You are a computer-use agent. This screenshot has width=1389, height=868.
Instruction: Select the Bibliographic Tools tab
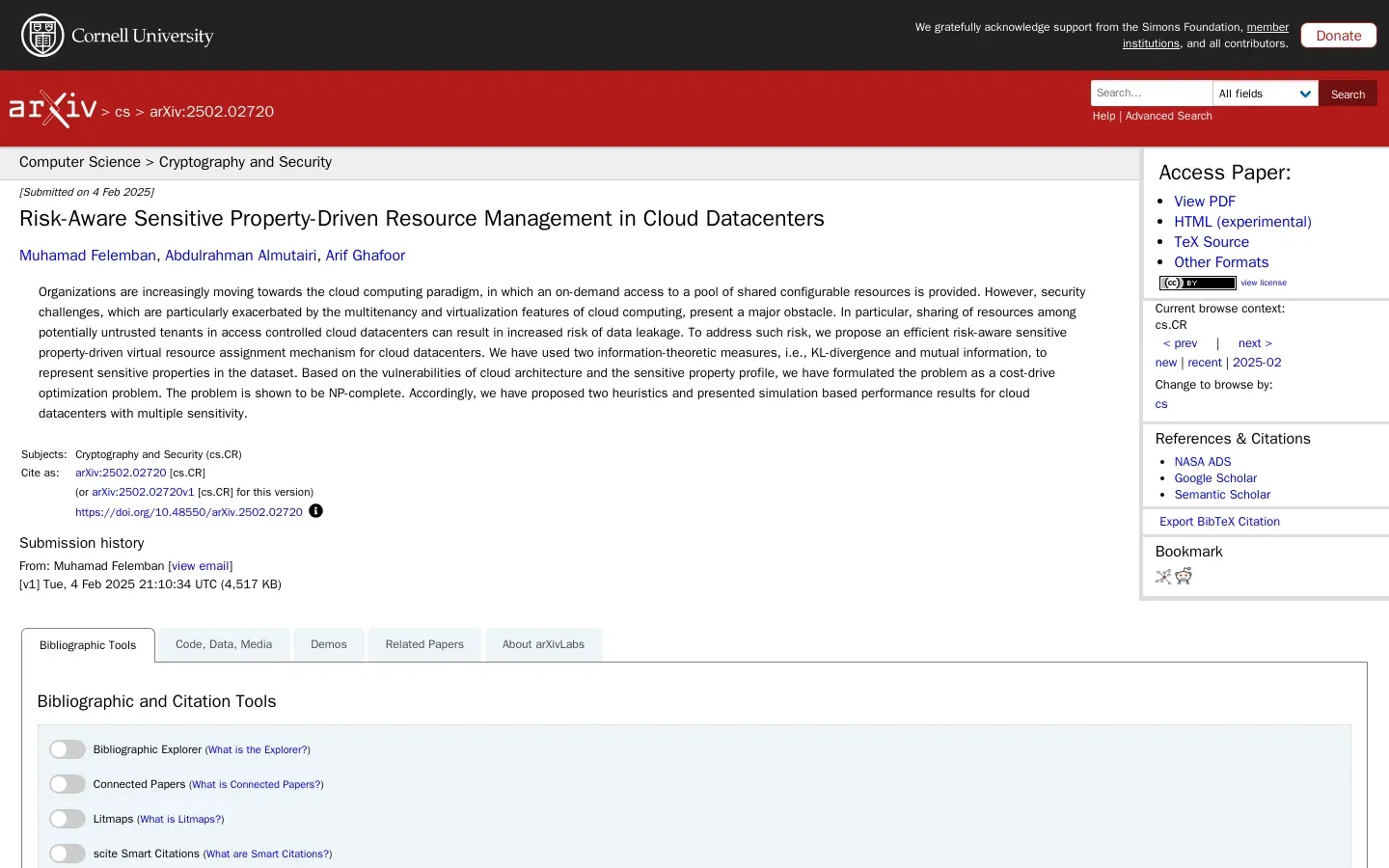coord(88,645)
